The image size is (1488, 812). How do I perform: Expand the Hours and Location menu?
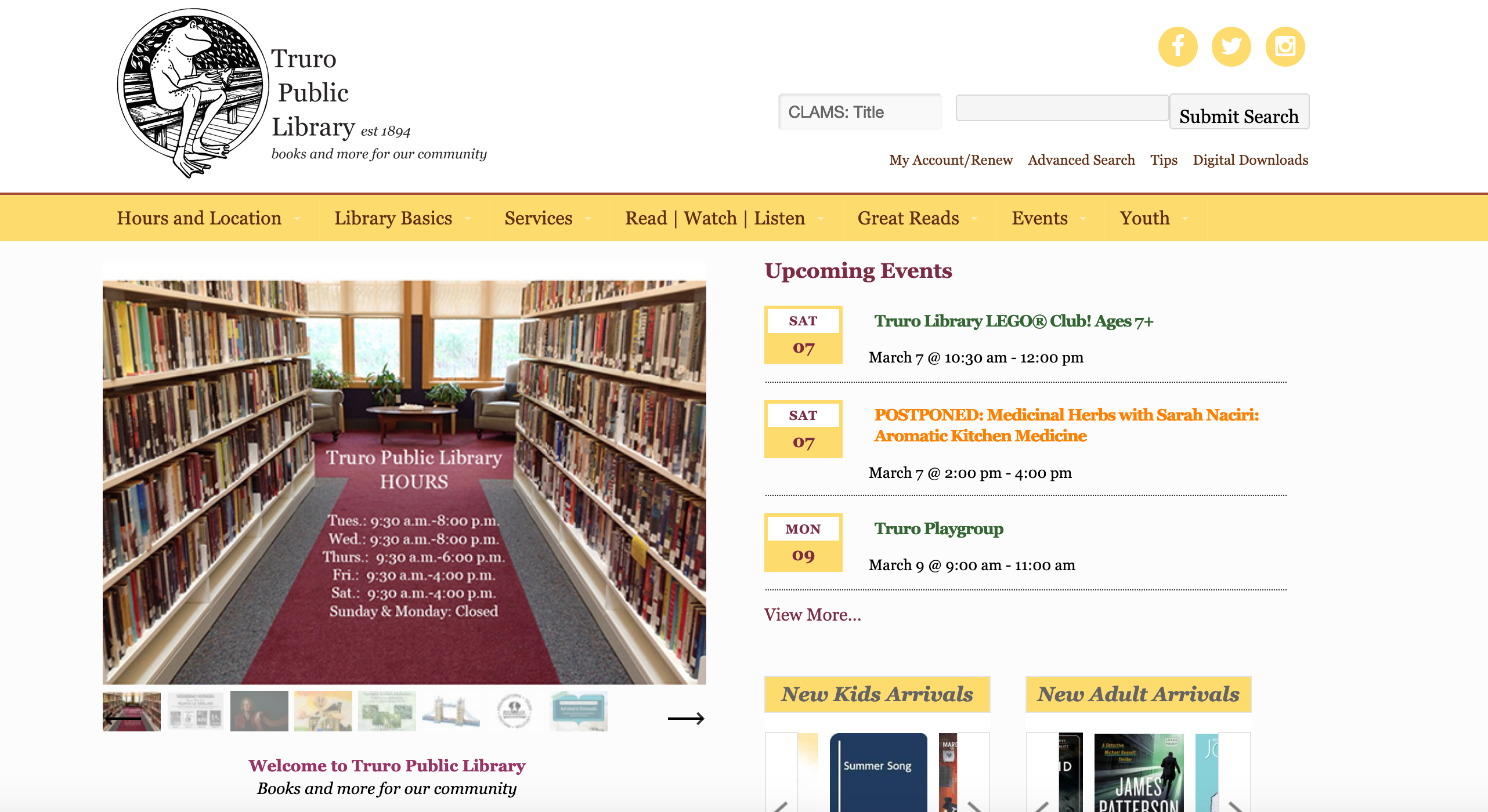point(199,218)
